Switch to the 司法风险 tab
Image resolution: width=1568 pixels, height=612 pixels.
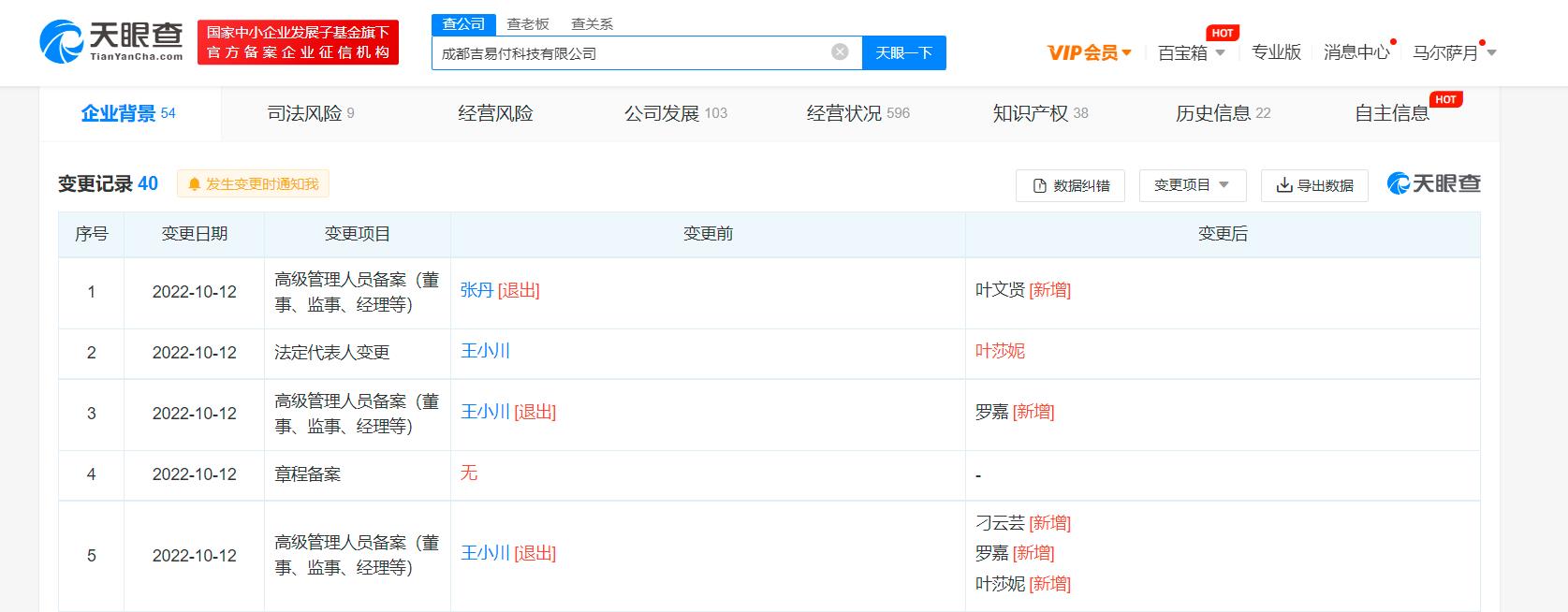310,113
